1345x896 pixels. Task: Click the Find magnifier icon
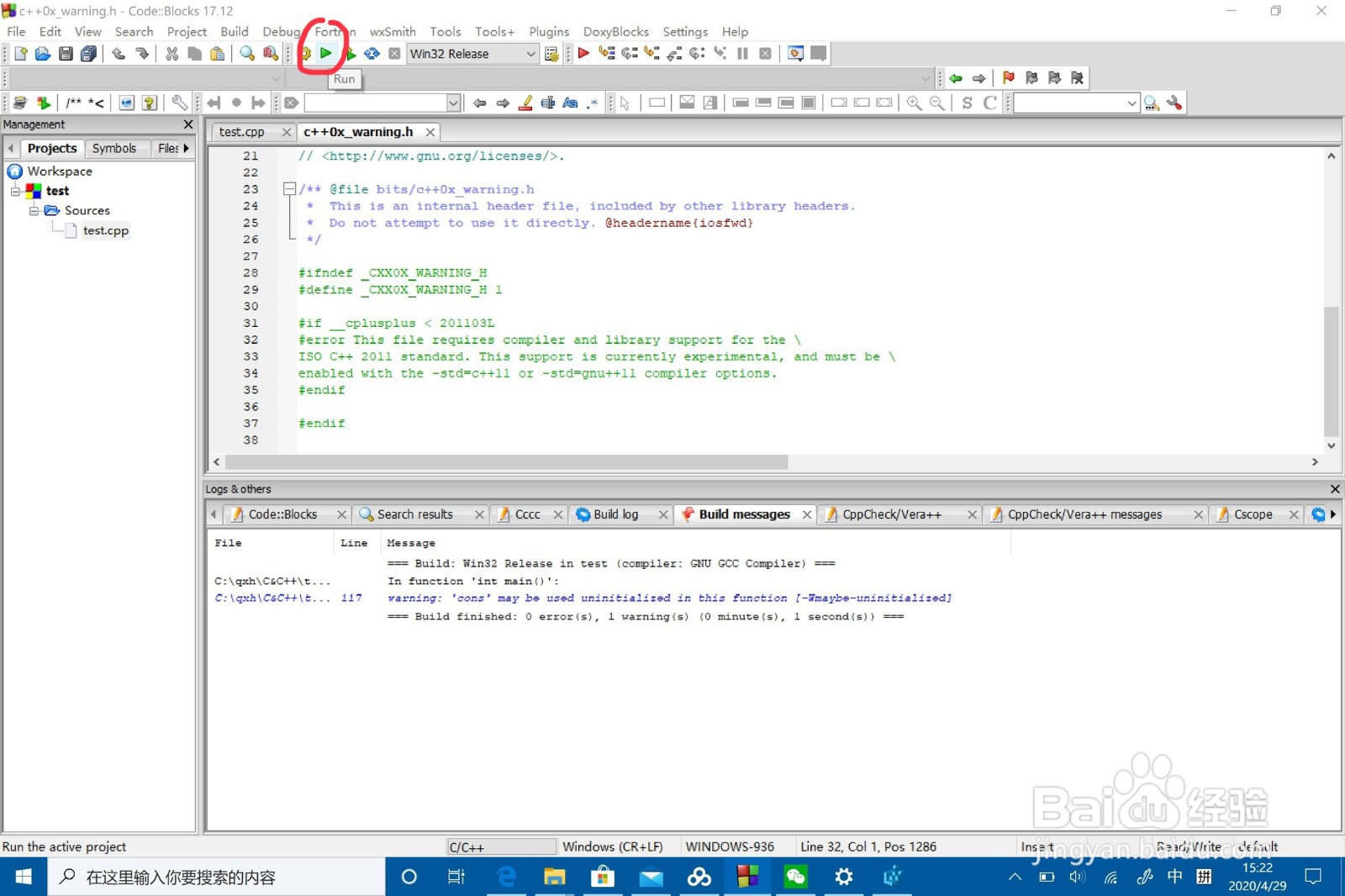[x=247, y=54]
